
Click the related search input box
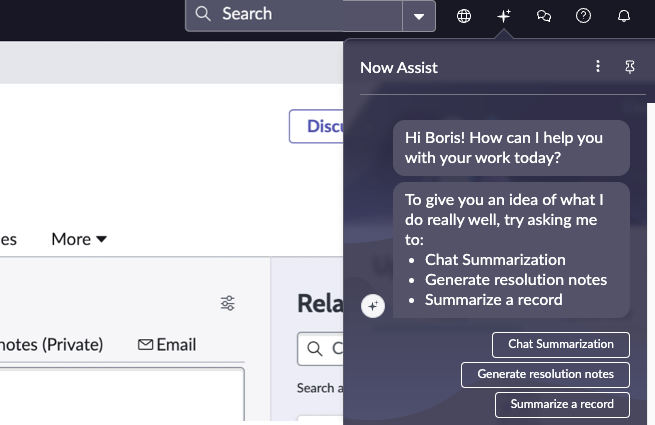pyautogui.click(x=320, y=349)
